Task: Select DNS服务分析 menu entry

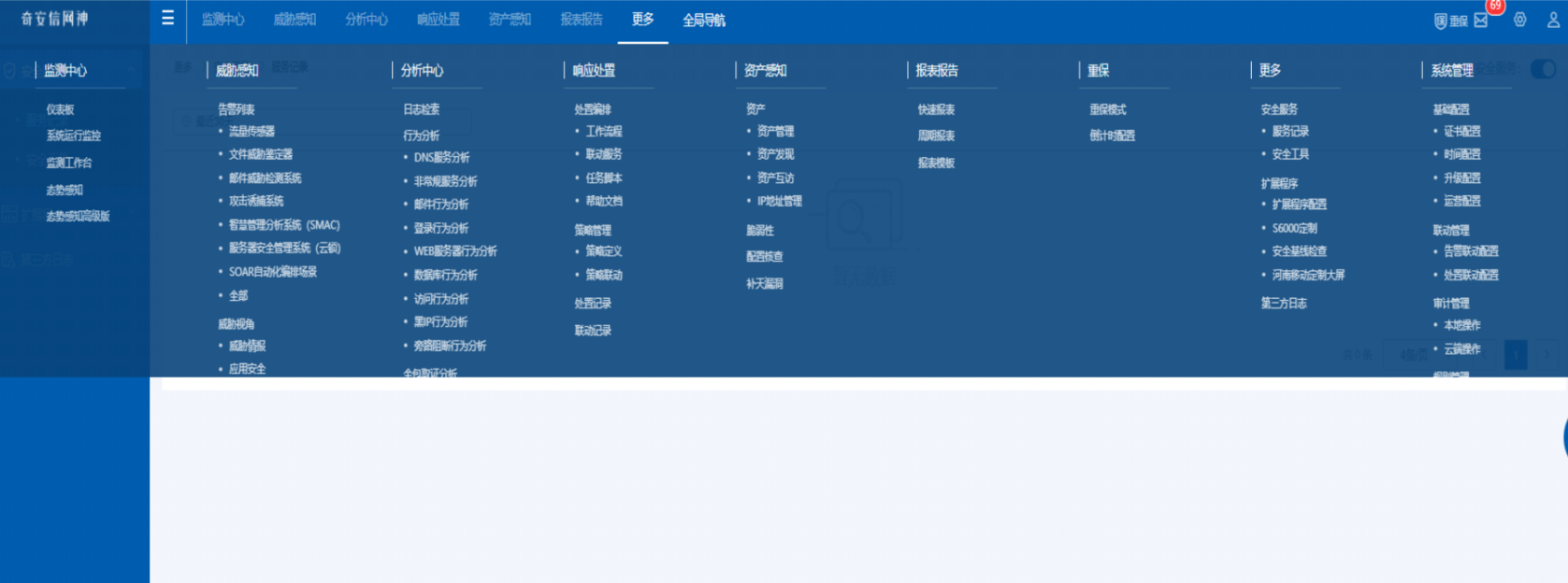Action: (x=441, y=158)
